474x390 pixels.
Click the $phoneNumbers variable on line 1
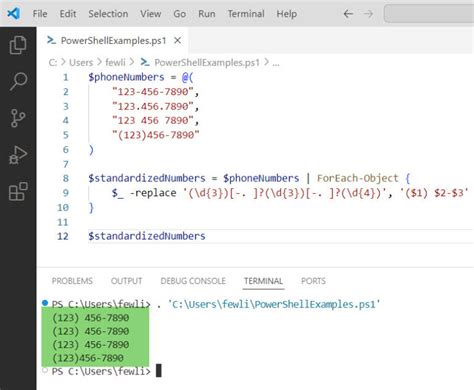tap(126, 77)
